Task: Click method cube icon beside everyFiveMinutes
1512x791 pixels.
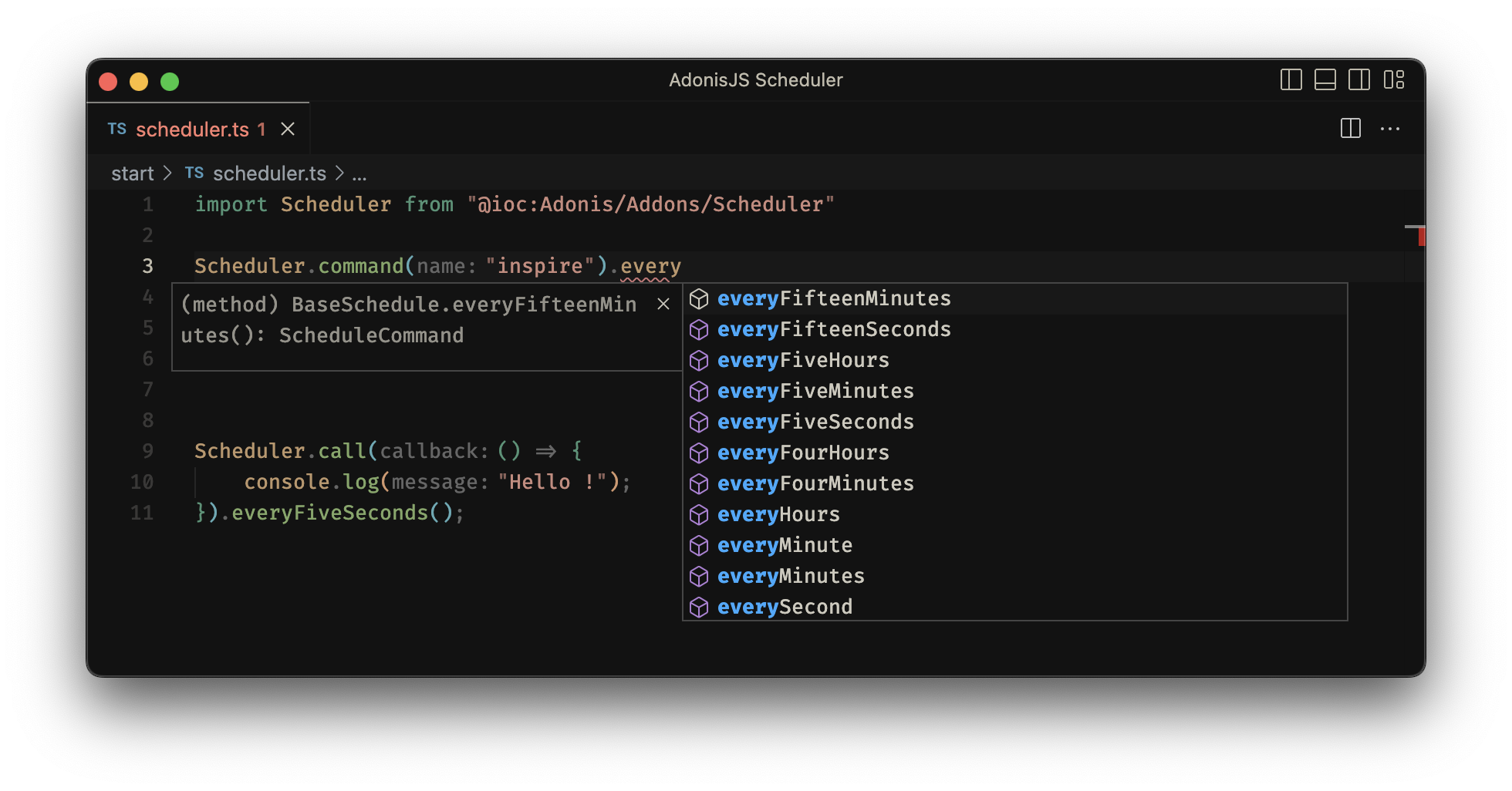Action: pos(699,392)
